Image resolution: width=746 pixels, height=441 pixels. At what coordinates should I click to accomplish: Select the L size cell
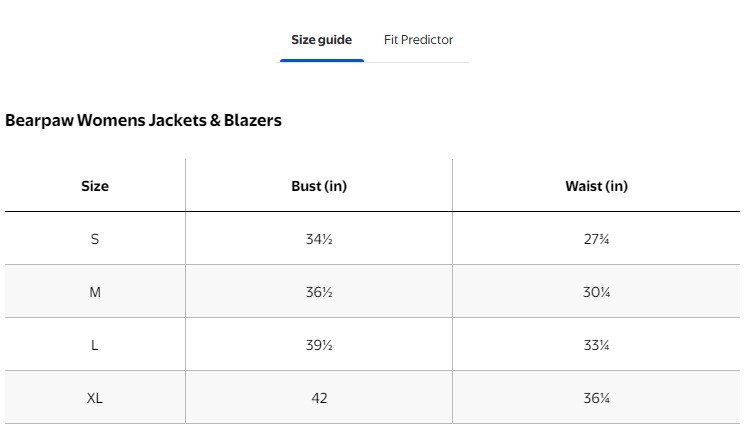pos(95,345)
